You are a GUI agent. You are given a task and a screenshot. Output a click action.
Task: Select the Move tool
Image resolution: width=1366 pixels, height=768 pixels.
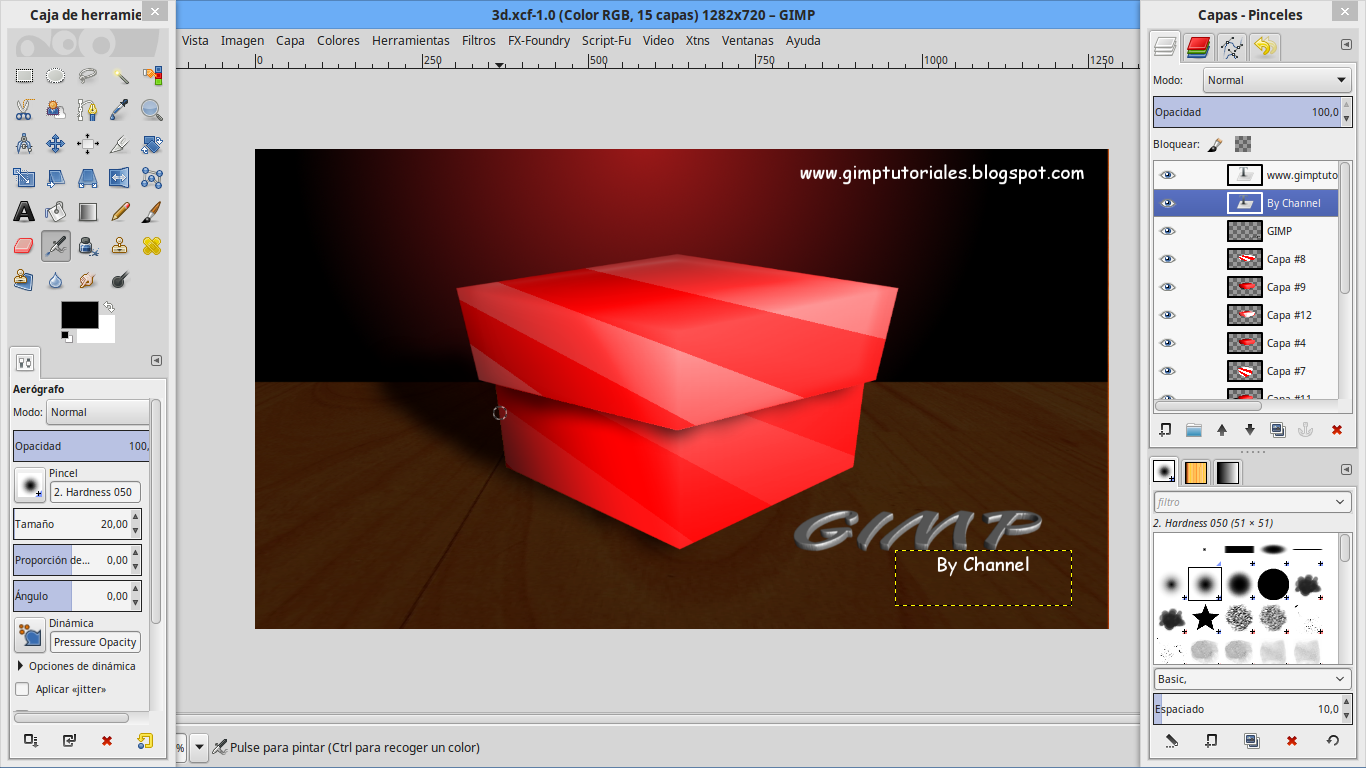coord(55,143)
